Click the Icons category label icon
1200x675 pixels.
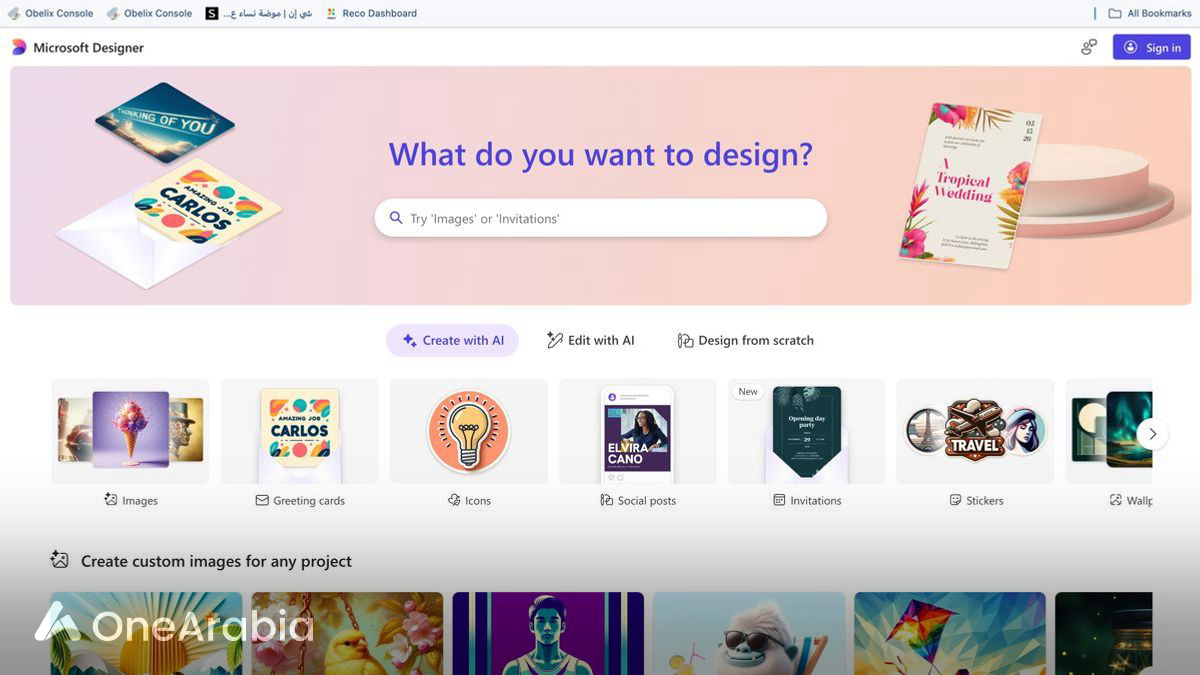454,500
